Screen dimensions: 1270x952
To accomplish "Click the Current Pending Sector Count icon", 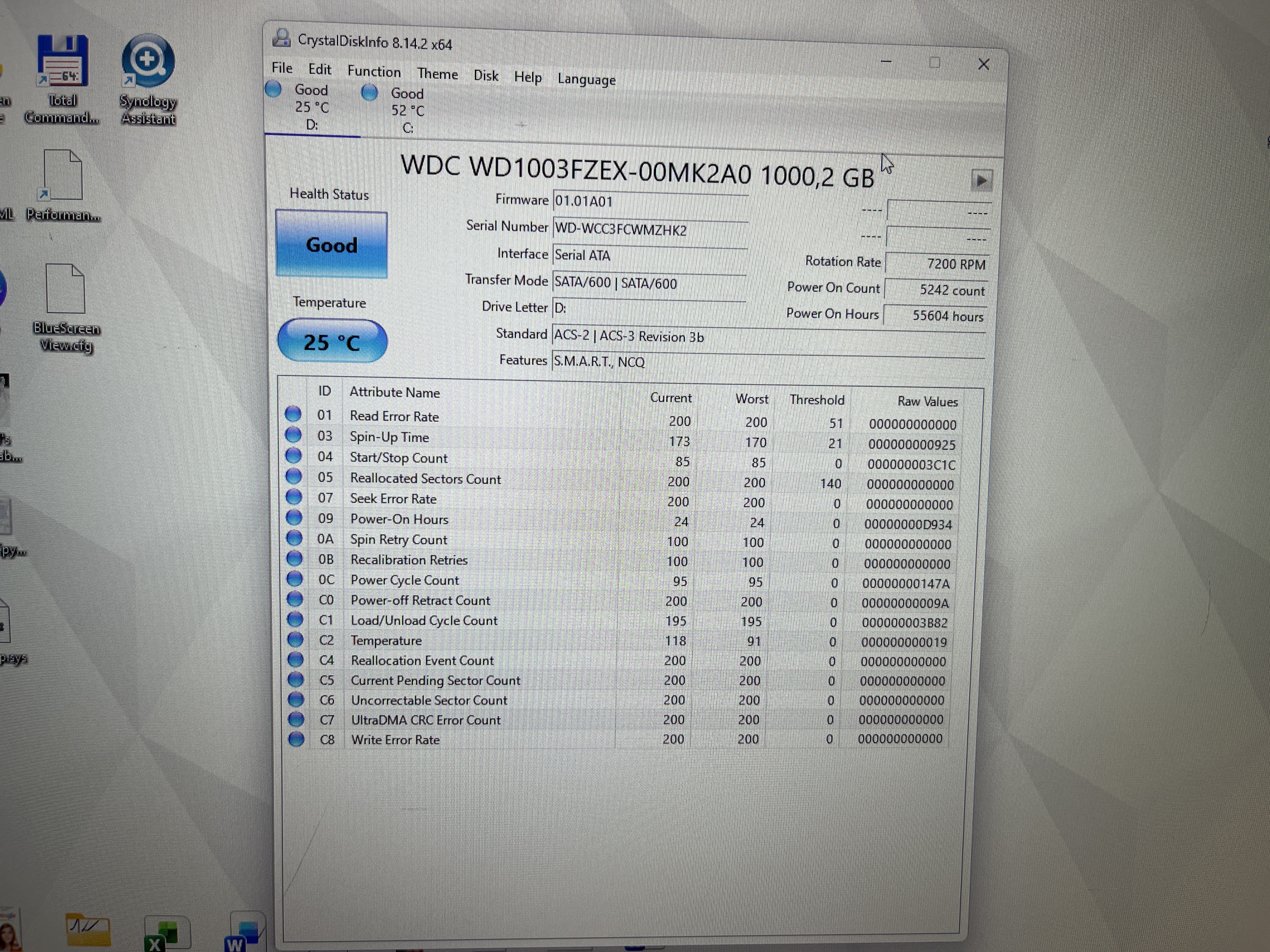I will pyautogui.click(x=296, y=679).
